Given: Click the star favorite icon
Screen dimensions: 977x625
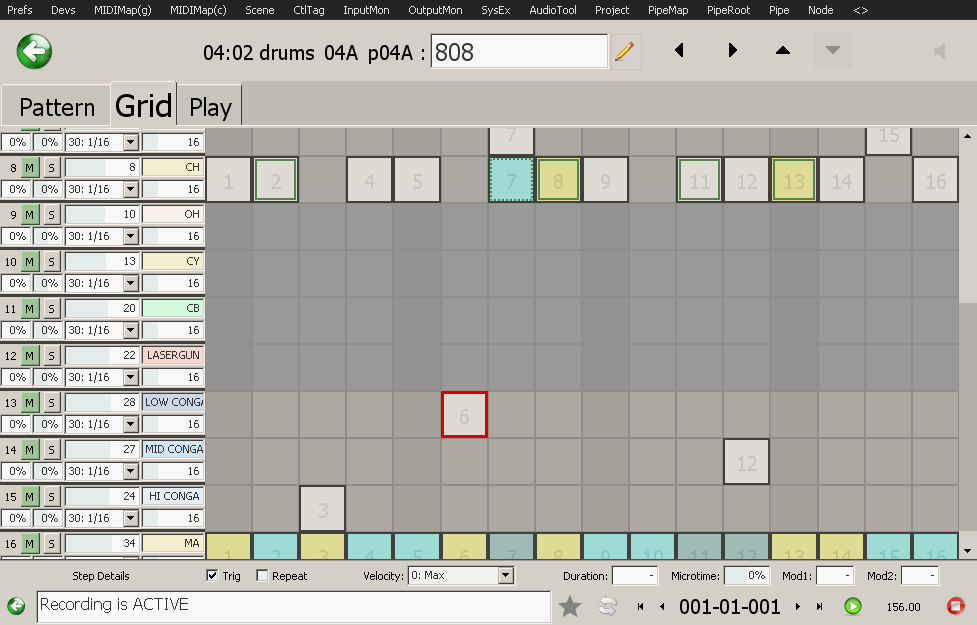Looking at the screenshot, I should 570,606.
